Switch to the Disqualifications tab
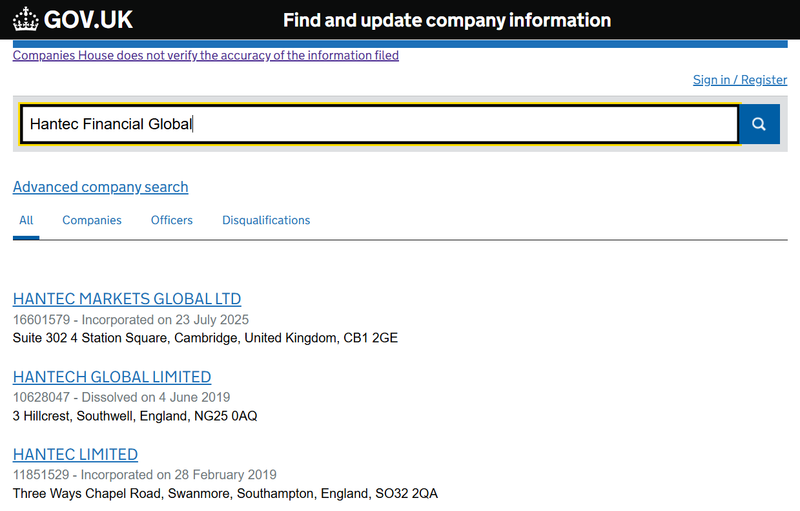Viewport: 800px width, 511px height. click(266, 220)
